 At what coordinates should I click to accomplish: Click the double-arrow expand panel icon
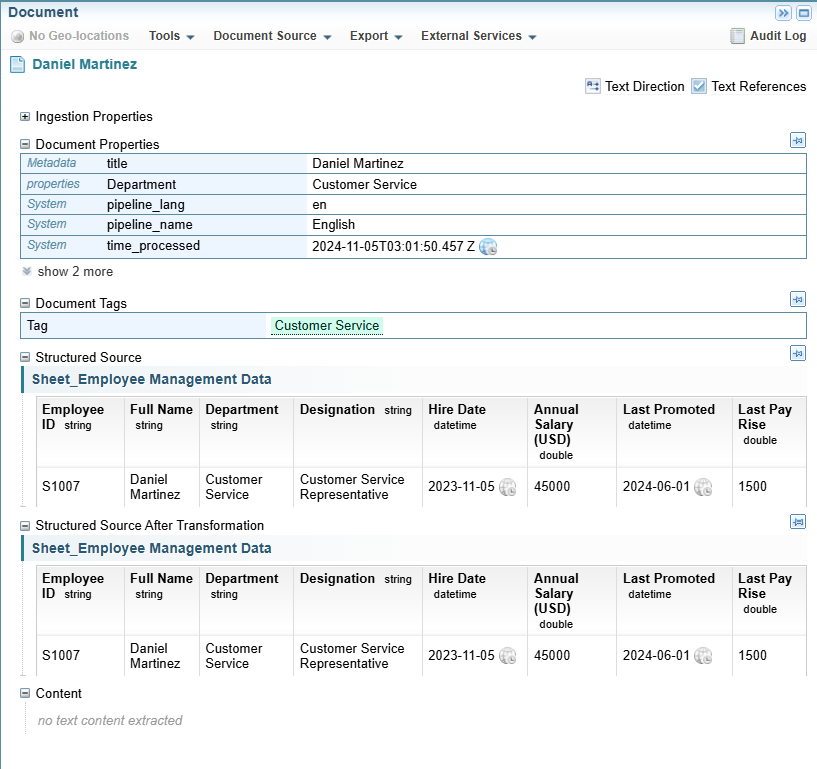pos(784,13)
